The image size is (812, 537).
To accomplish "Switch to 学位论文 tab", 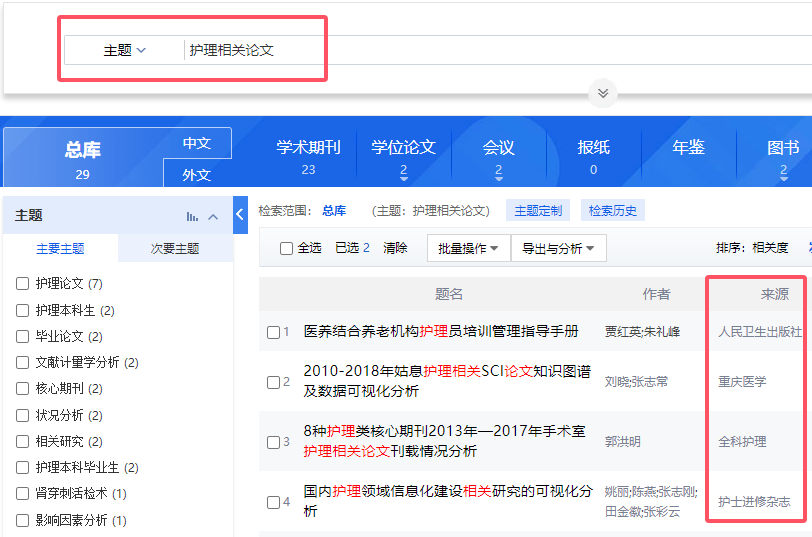I will (403, 156).
